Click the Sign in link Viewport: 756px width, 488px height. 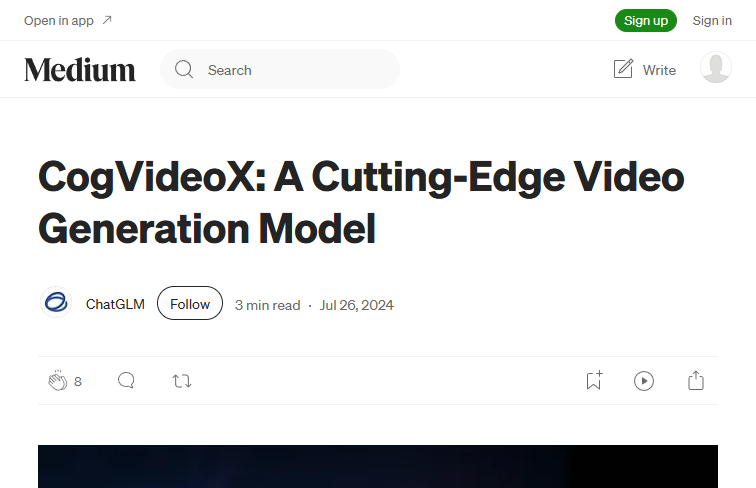tap(712, 21)
